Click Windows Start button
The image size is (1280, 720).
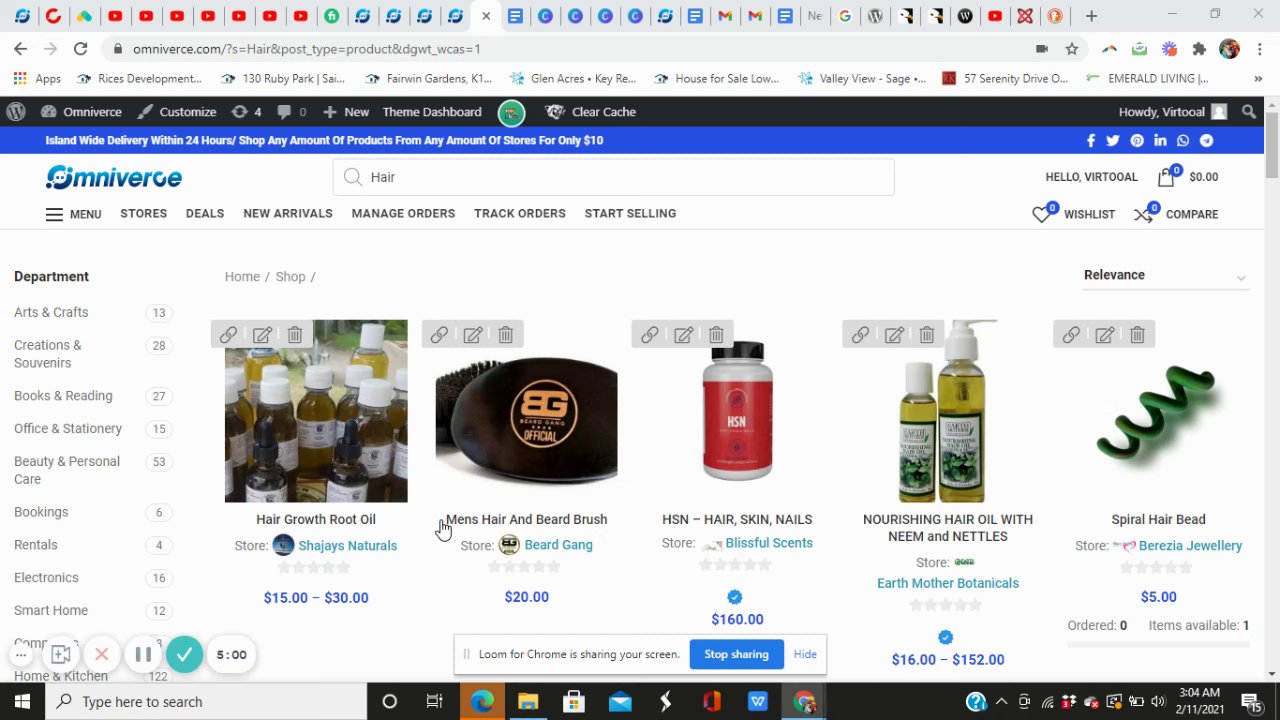tap(22, 702)
